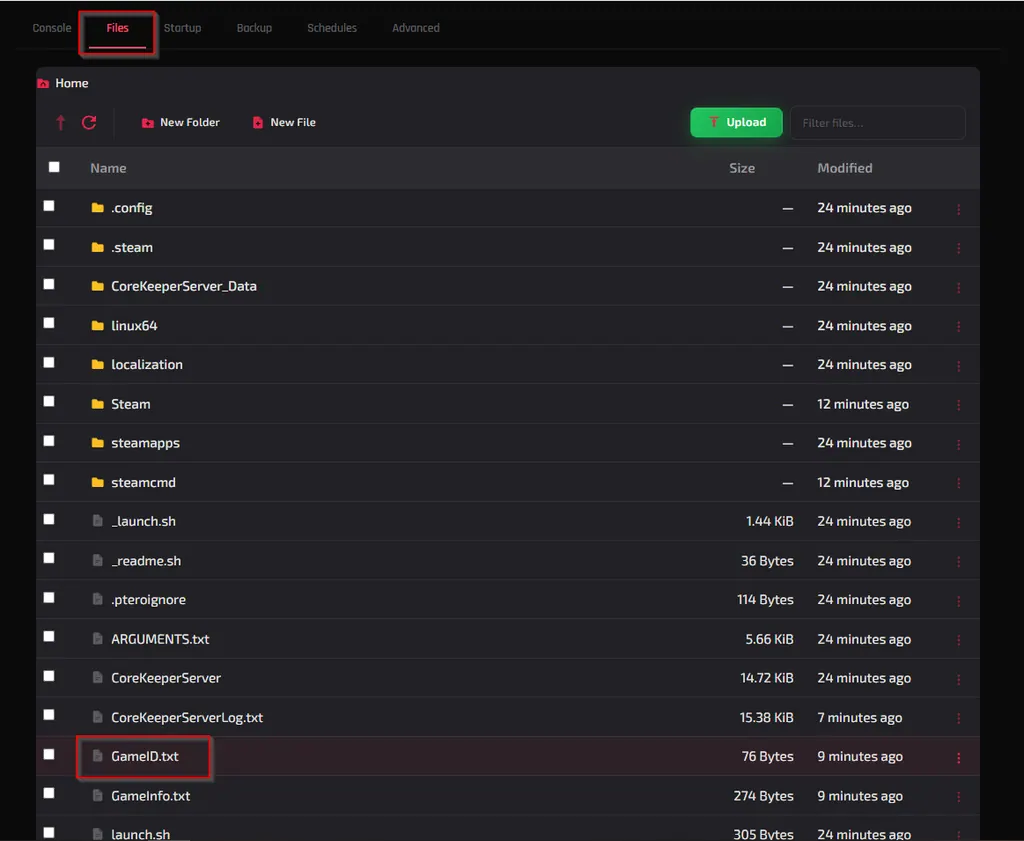1024x841 pixels.
Task: Open CoreKeeperServerLog.txt
Action: pyautogui.click(x=187, y=717)
